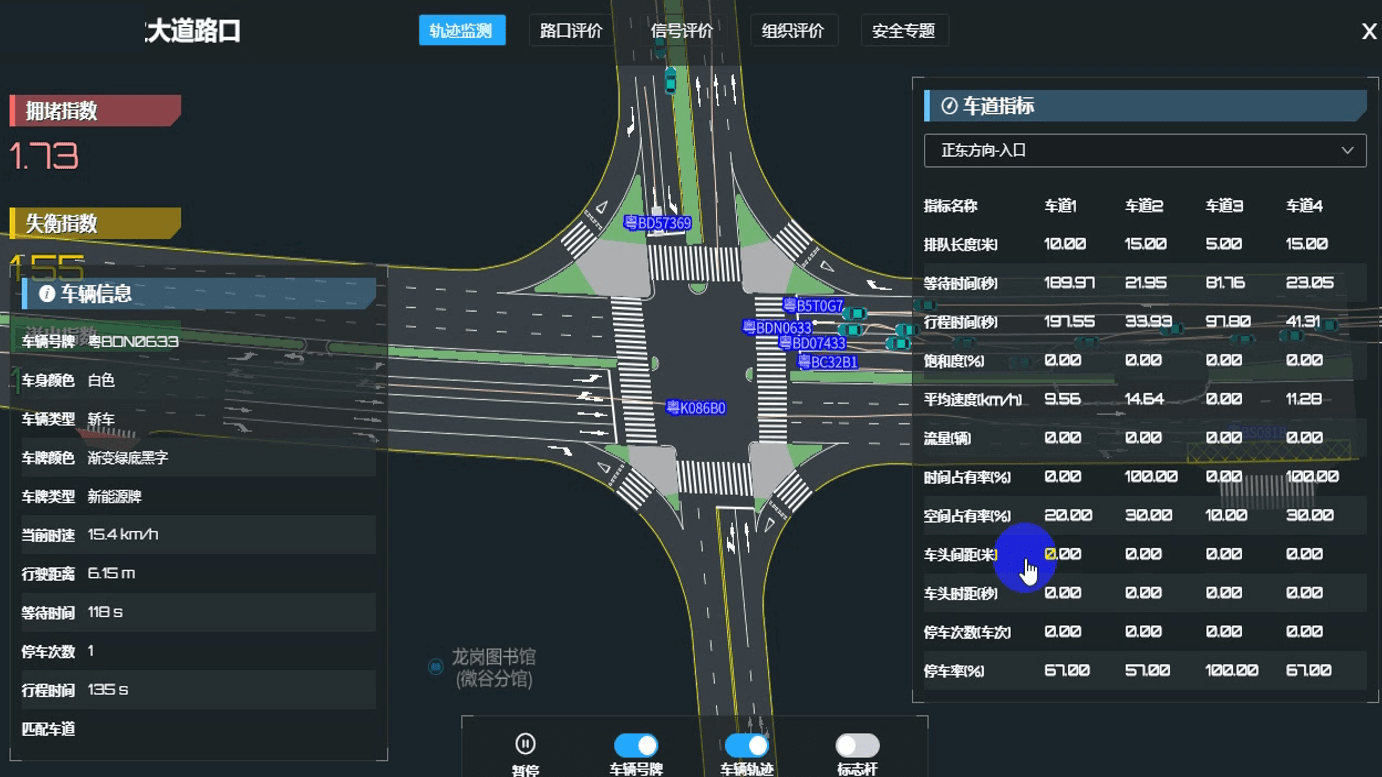Click the 拥堵指数 header

click(x=95, y=111)
